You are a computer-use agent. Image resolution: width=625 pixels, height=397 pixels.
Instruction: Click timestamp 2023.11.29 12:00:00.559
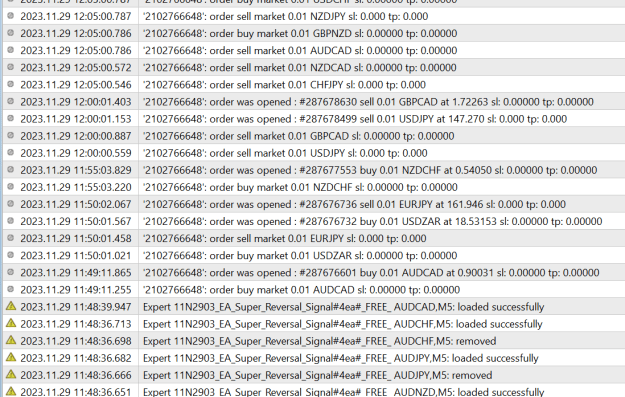coord(76,153)
